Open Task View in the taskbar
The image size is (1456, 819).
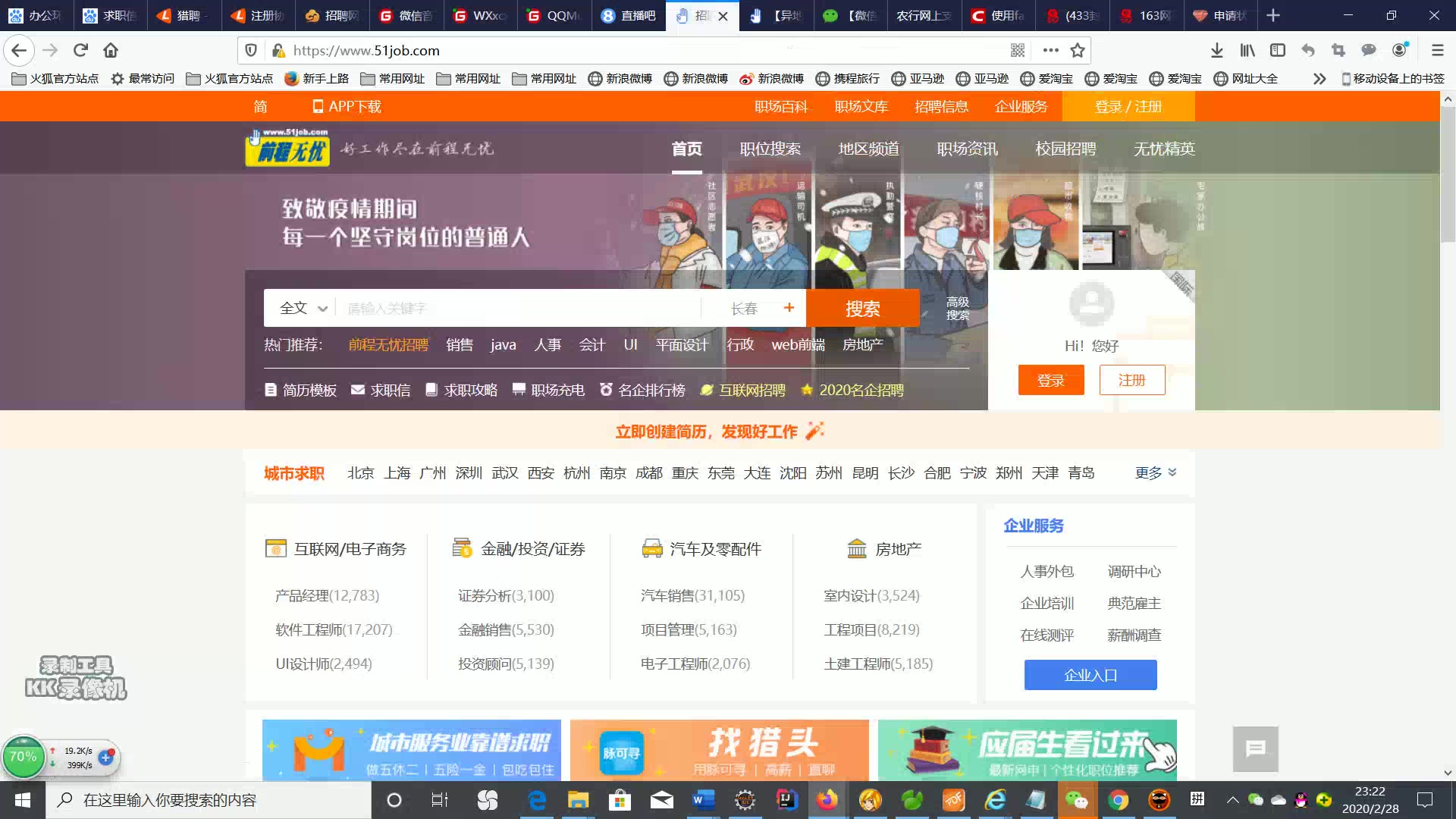point(440,800)
